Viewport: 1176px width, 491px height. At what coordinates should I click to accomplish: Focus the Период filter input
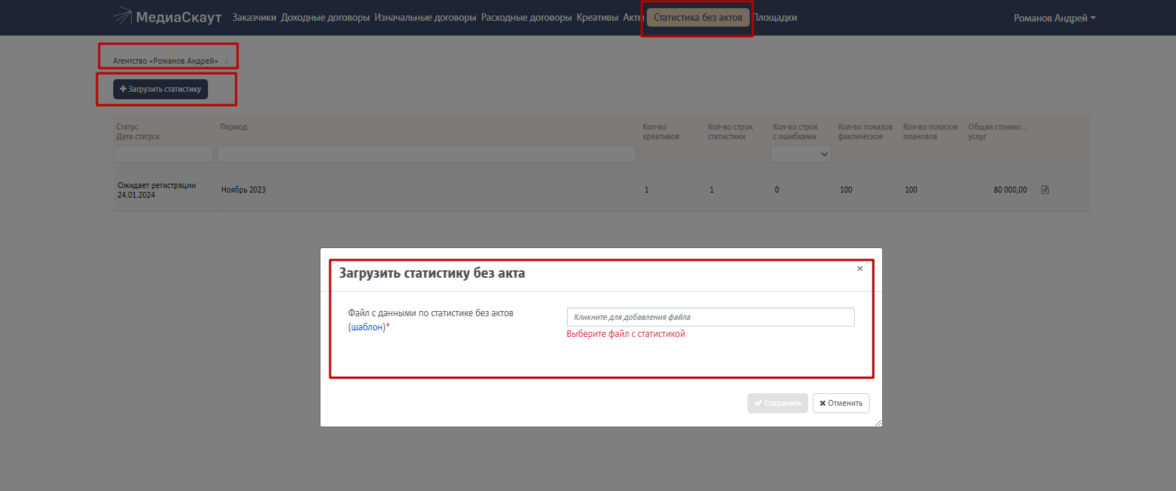tap(426, 154)
